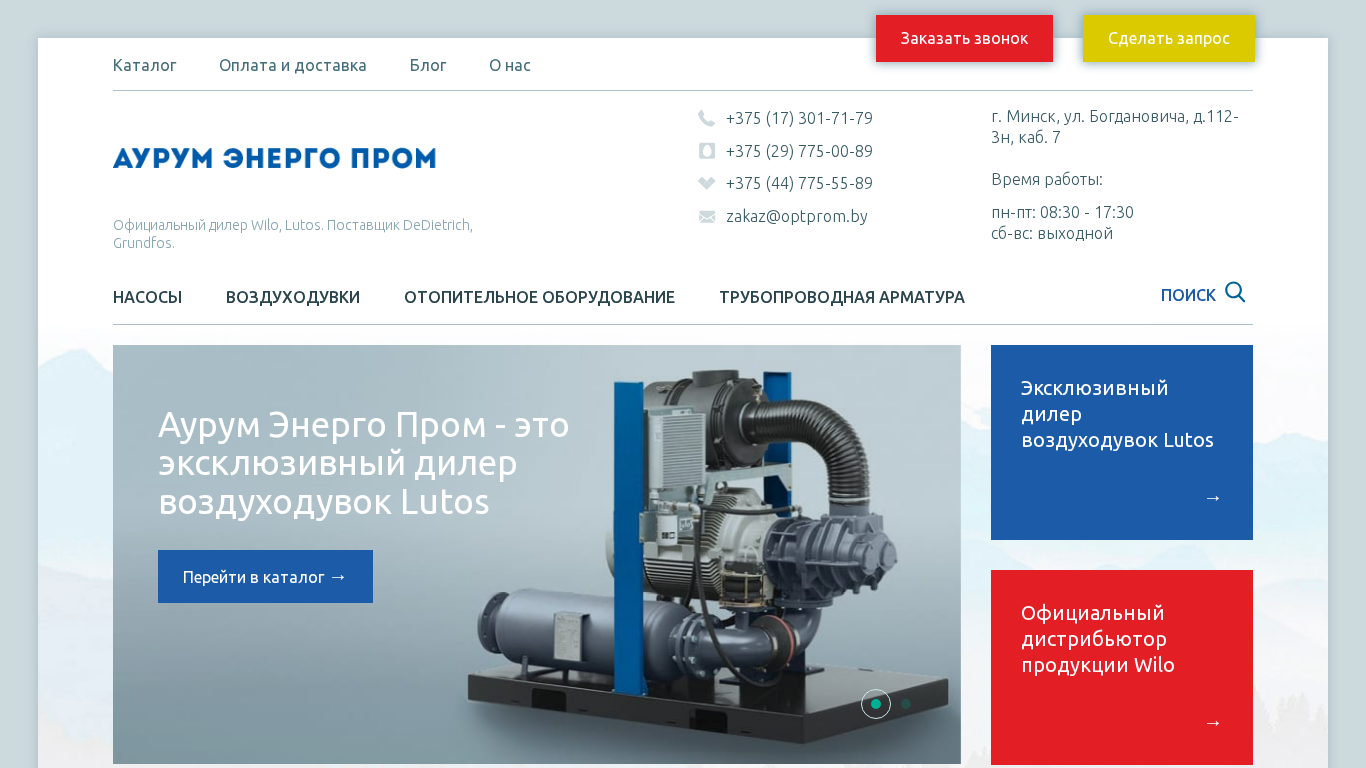Call the number +375 (17) 301-71-79
The width and height of the screenshot is (1366, 768).
tap(799, 118)
